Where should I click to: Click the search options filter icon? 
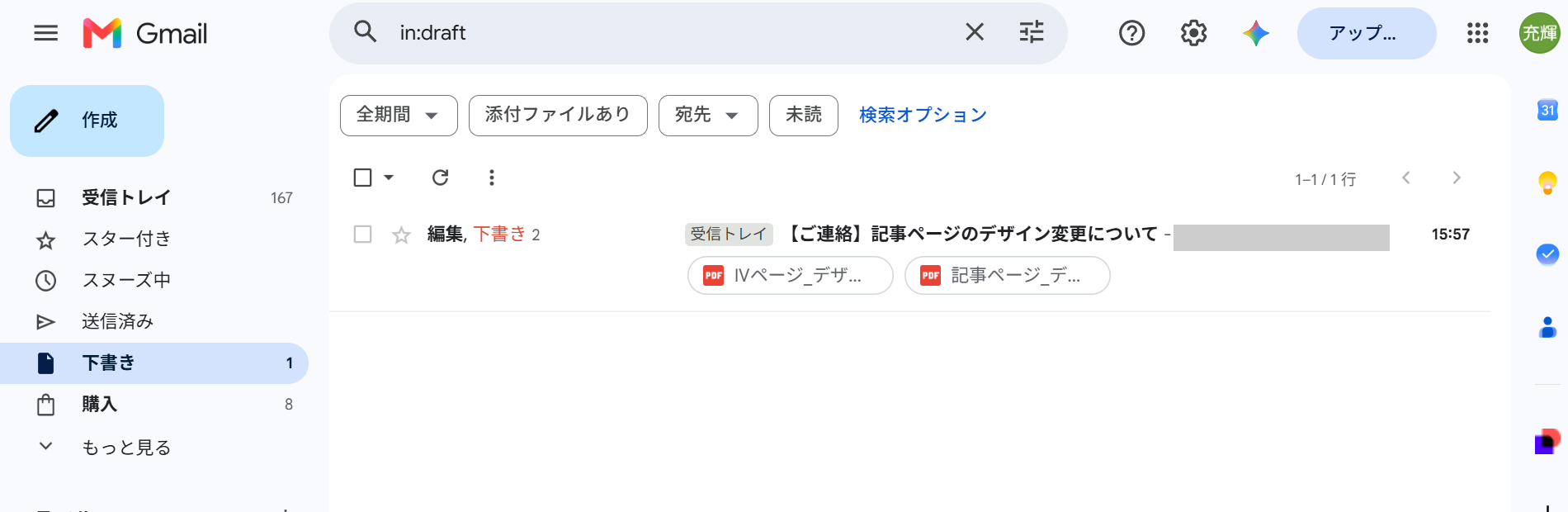[1032, 32]
